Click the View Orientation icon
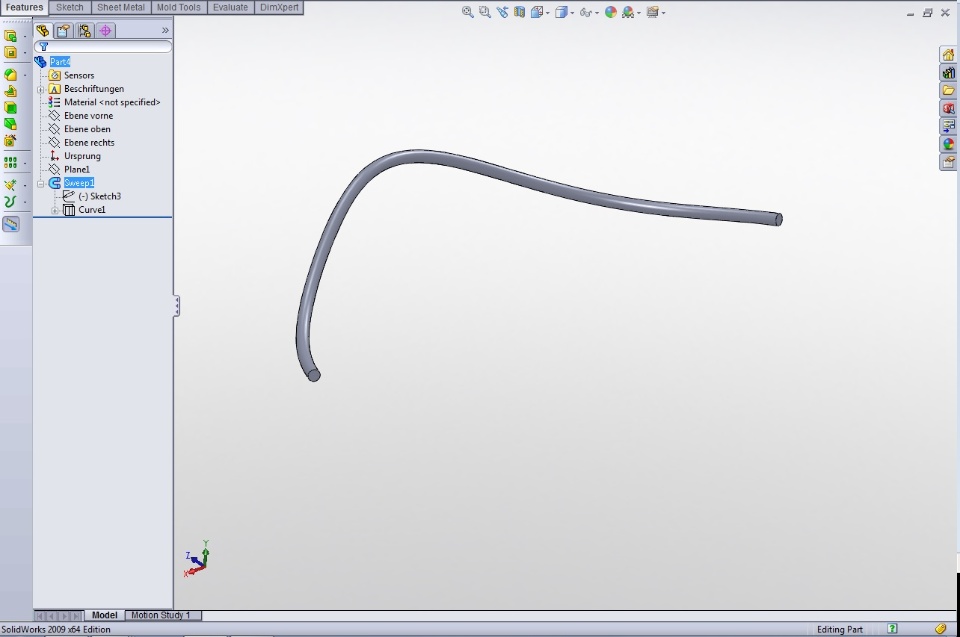Image resolution: width=960 pixels, height=637 pixels. [x=537, y=12]
